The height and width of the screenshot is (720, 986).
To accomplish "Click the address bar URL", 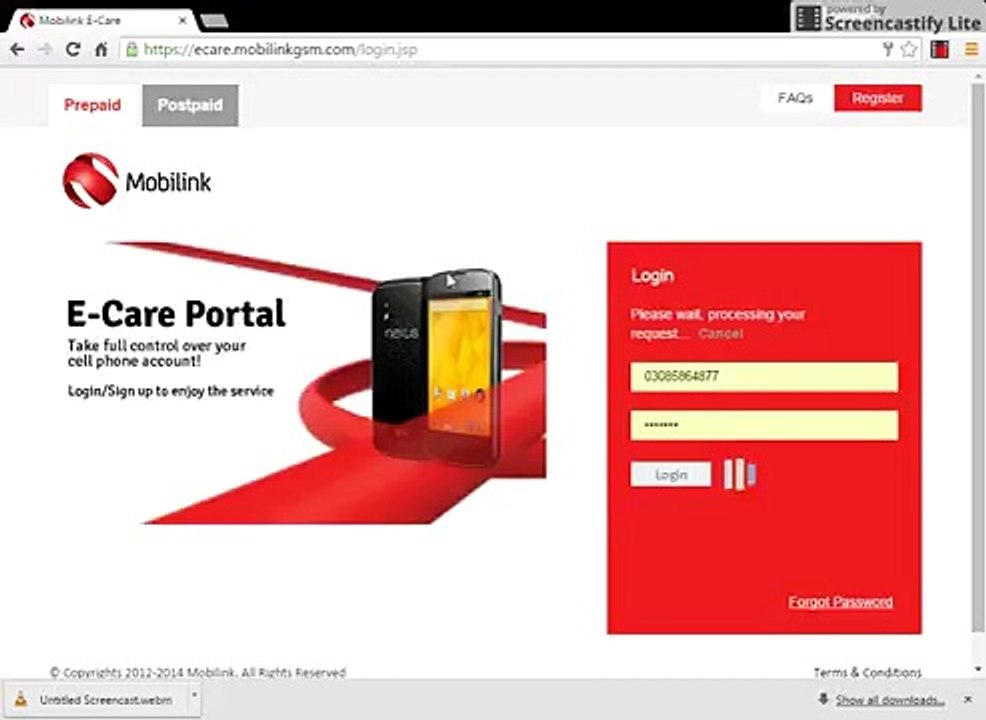I will pos(280,50).
